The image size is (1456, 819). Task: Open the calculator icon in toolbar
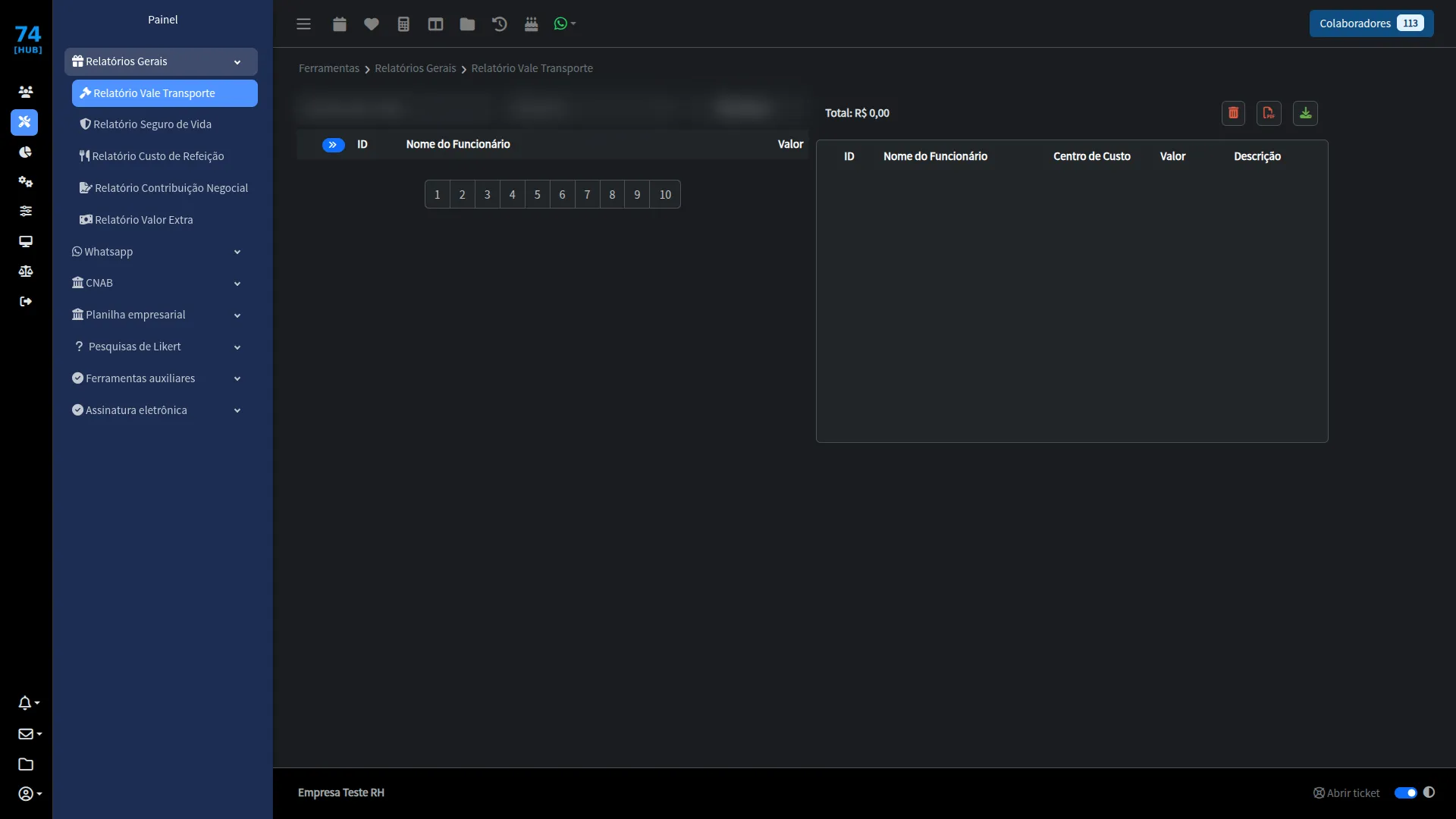pos(403,24)
